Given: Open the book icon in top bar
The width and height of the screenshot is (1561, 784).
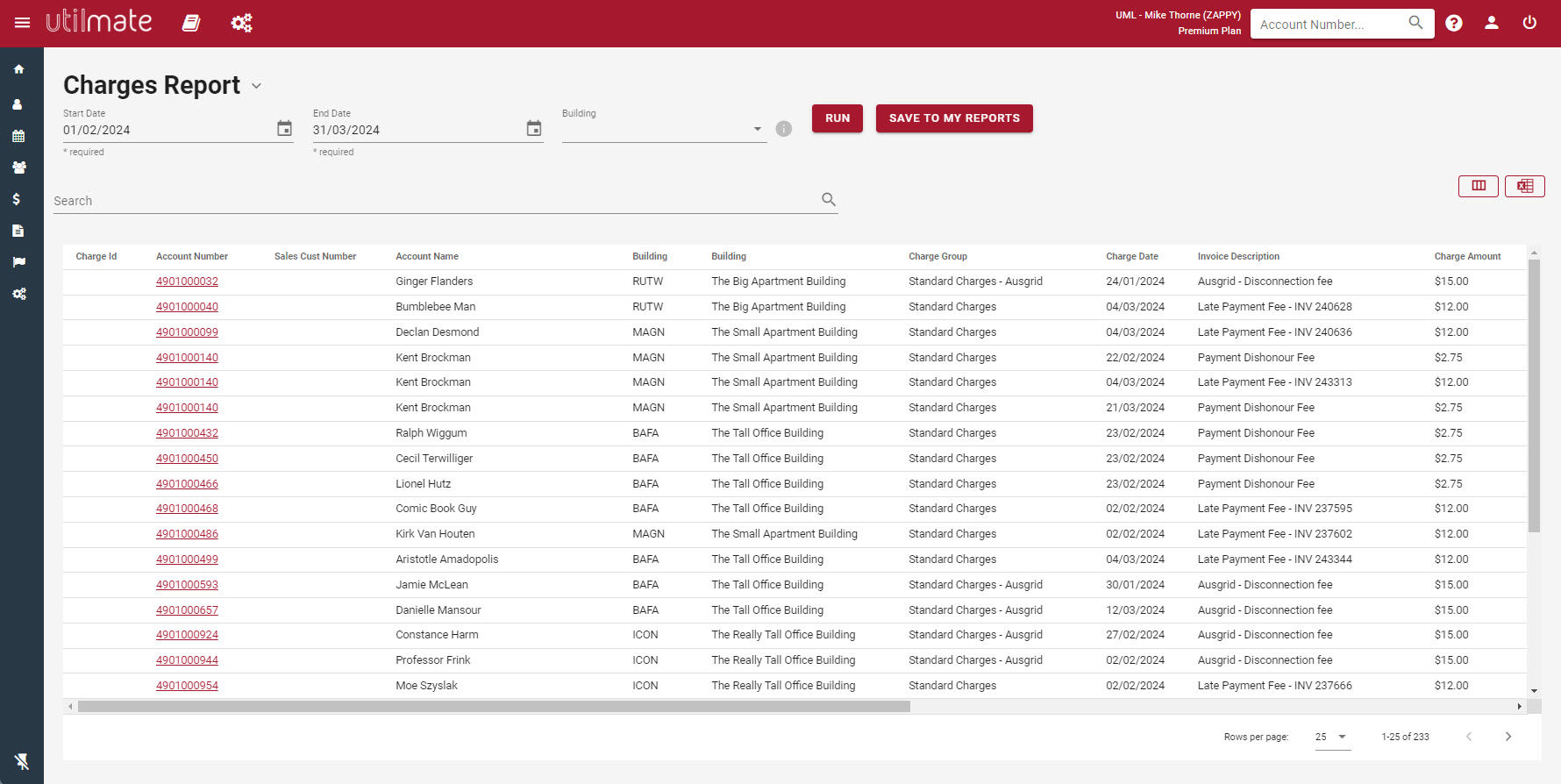Looking at the screenshot, I should pyautogui.click(x=191, y=23).
